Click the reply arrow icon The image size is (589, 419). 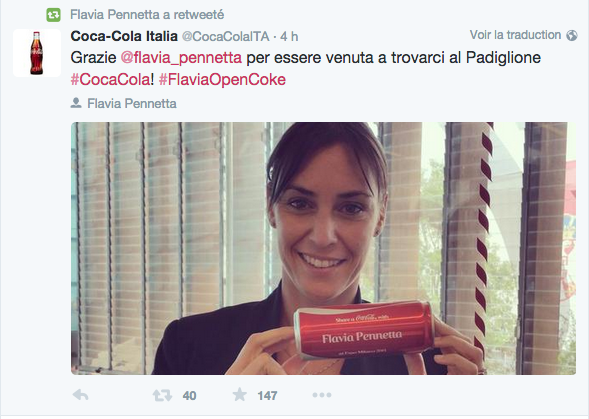[80, 395]
